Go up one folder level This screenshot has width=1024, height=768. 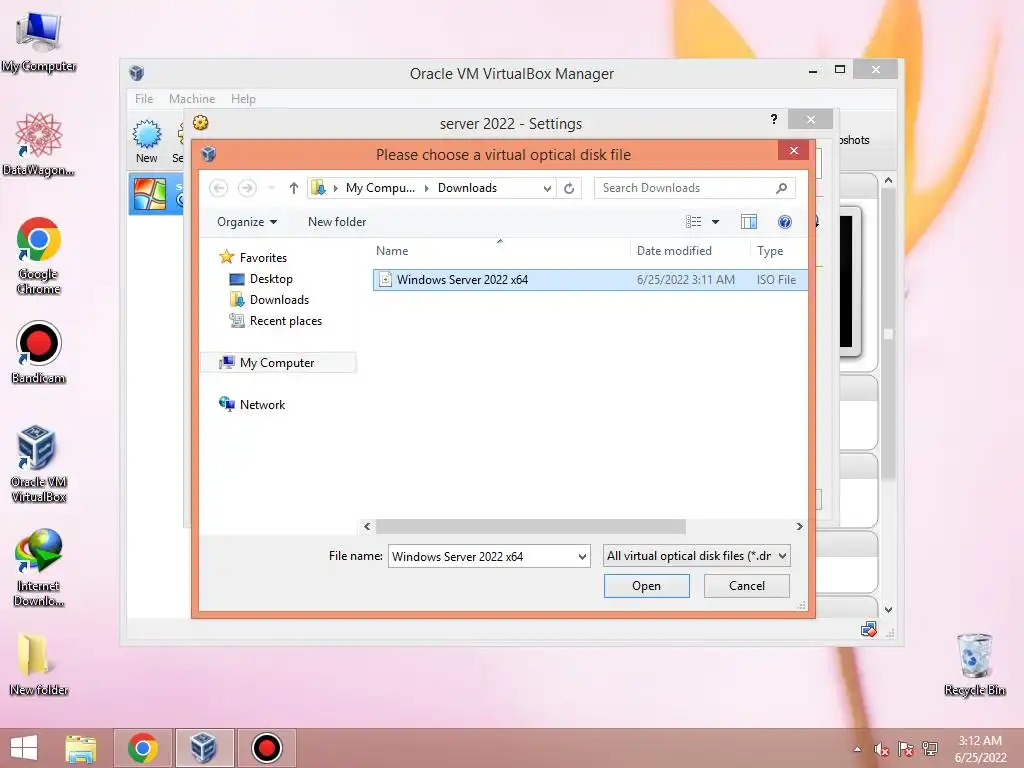click(294, 188)
